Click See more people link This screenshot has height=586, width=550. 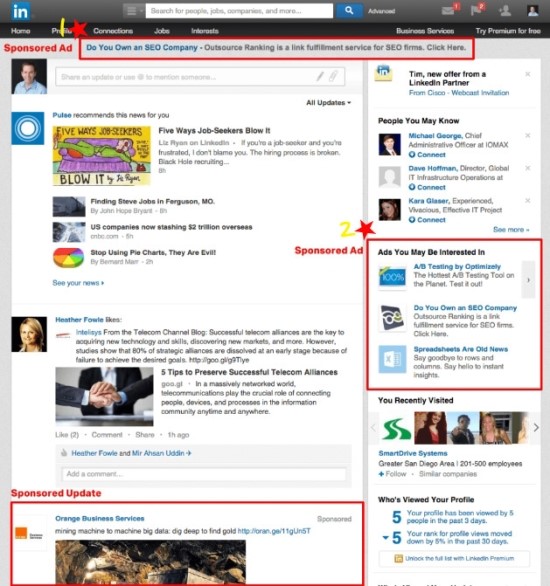pos(511,229)
